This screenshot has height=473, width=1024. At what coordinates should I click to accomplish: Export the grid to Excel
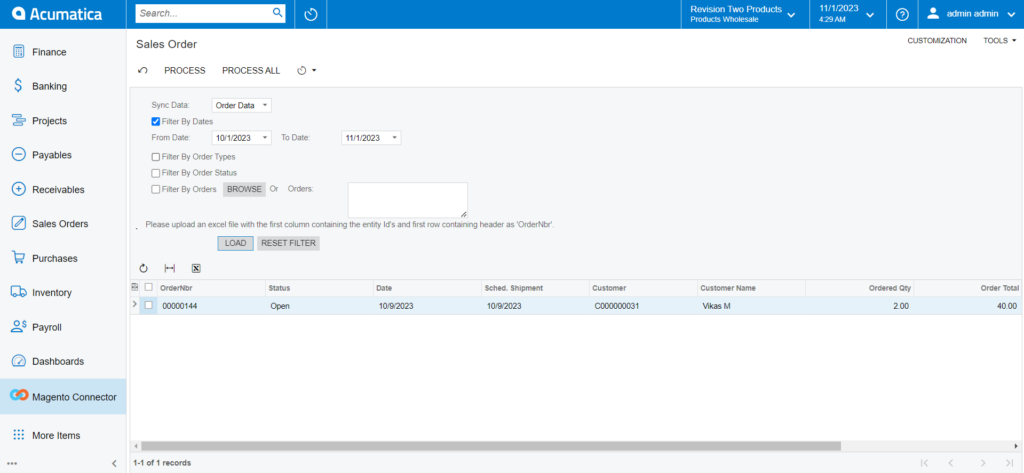(x=196, y=268)
